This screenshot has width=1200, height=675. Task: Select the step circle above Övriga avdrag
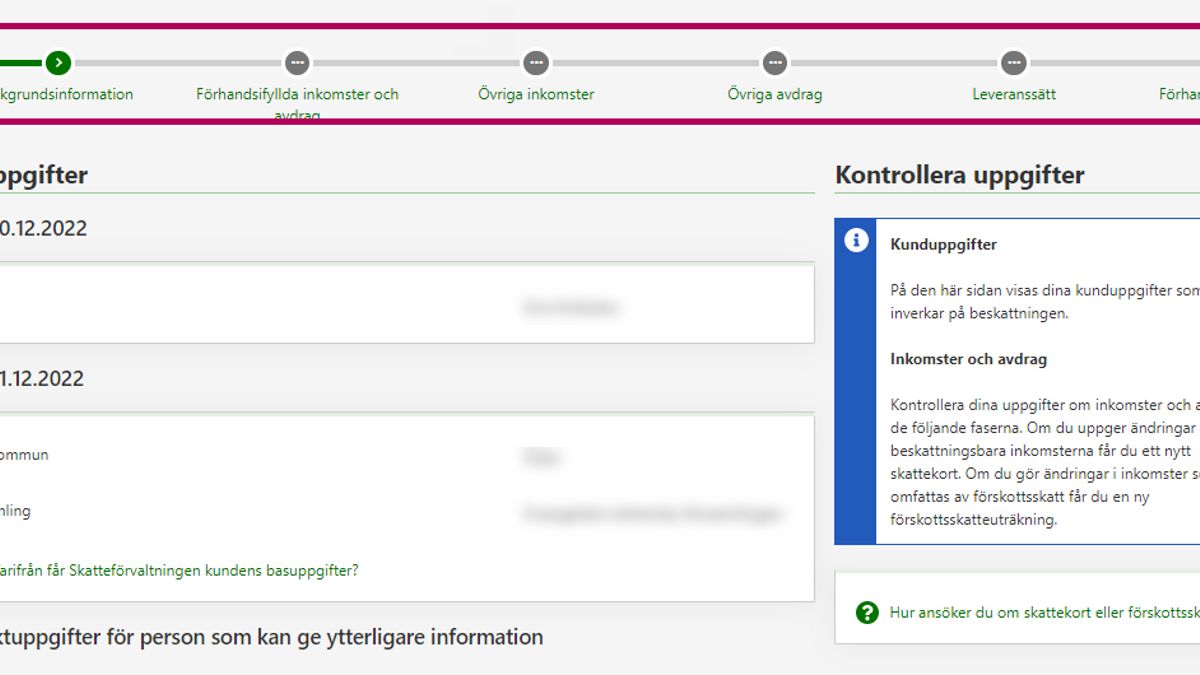click(775, 63)
